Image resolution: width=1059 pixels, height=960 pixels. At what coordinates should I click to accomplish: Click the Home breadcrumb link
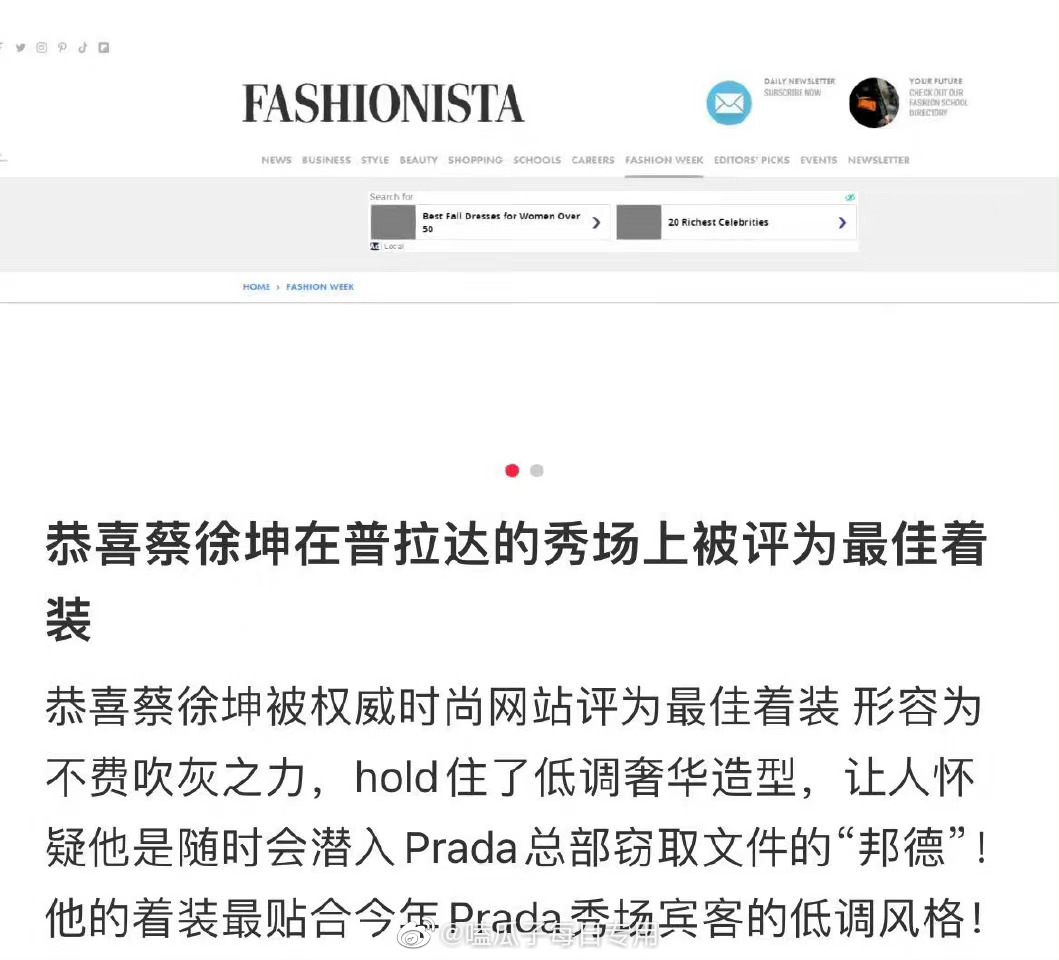257,287
